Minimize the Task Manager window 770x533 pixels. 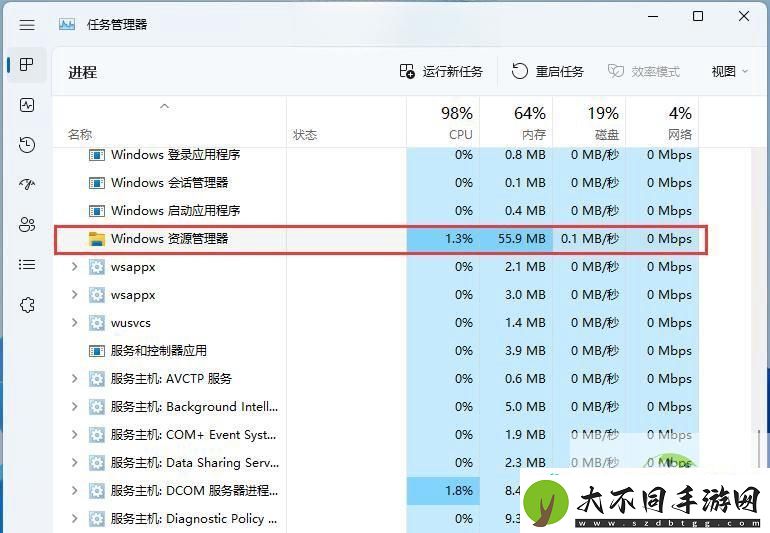click(x=653, y=17)
